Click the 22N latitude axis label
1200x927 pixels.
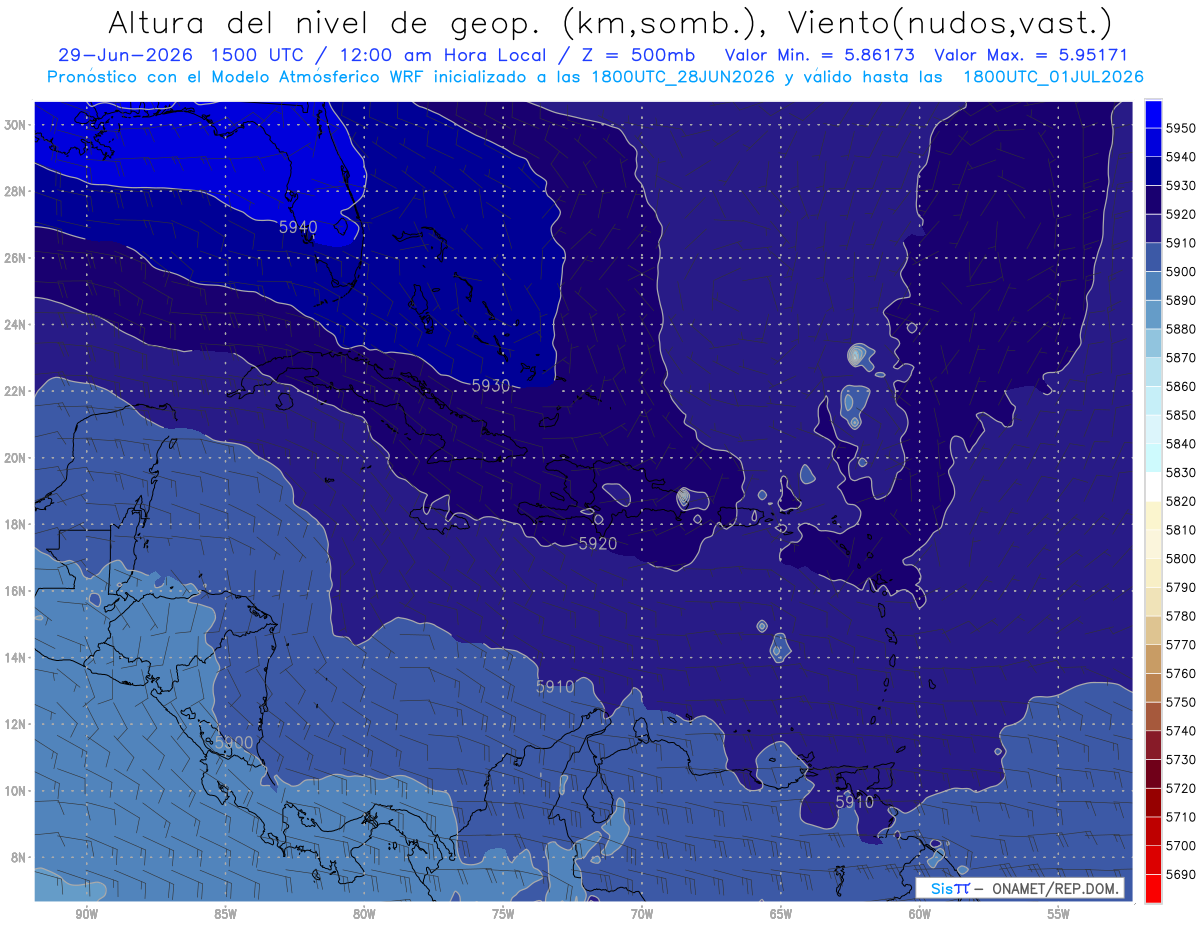(x=14, y=391)
